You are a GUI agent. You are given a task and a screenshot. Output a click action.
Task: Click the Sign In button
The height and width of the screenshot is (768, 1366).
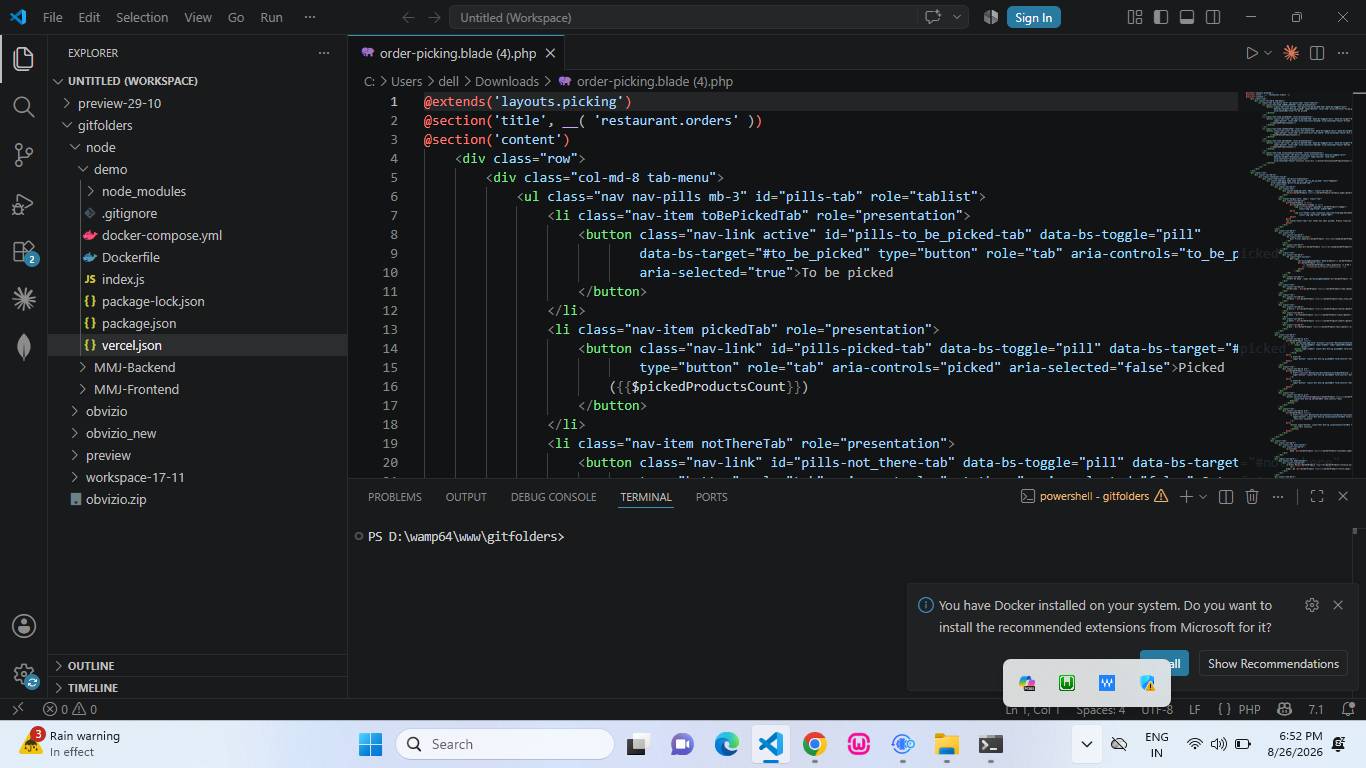pos(1033,17)
